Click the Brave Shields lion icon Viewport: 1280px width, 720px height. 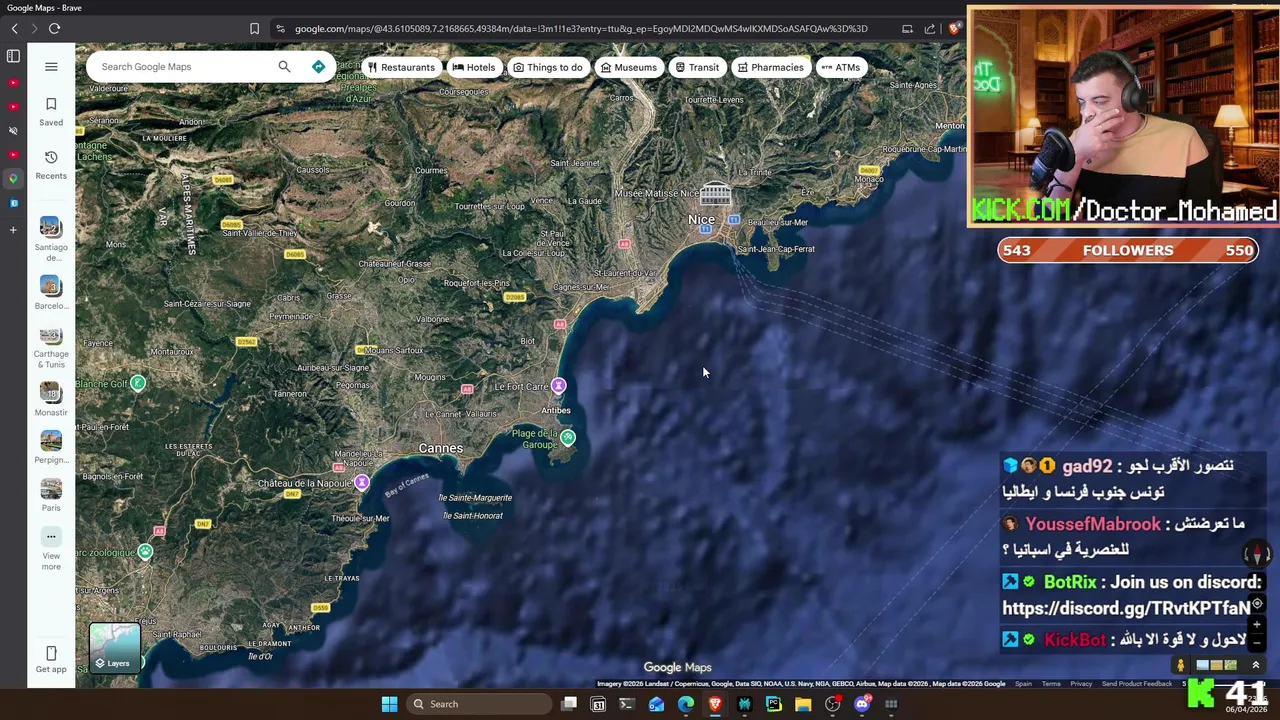pyautogui.click(x=954, y=29)
